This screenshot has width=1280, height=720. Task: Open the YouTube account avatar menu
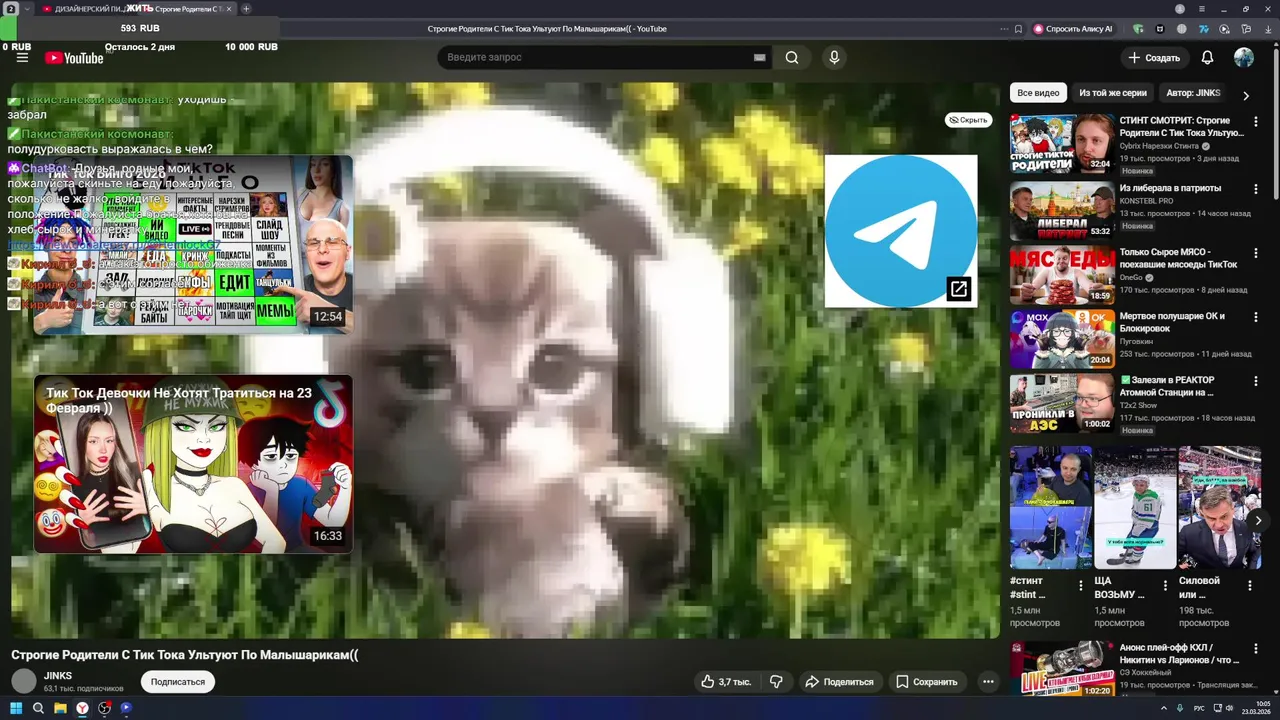[x=1244, y=58]
